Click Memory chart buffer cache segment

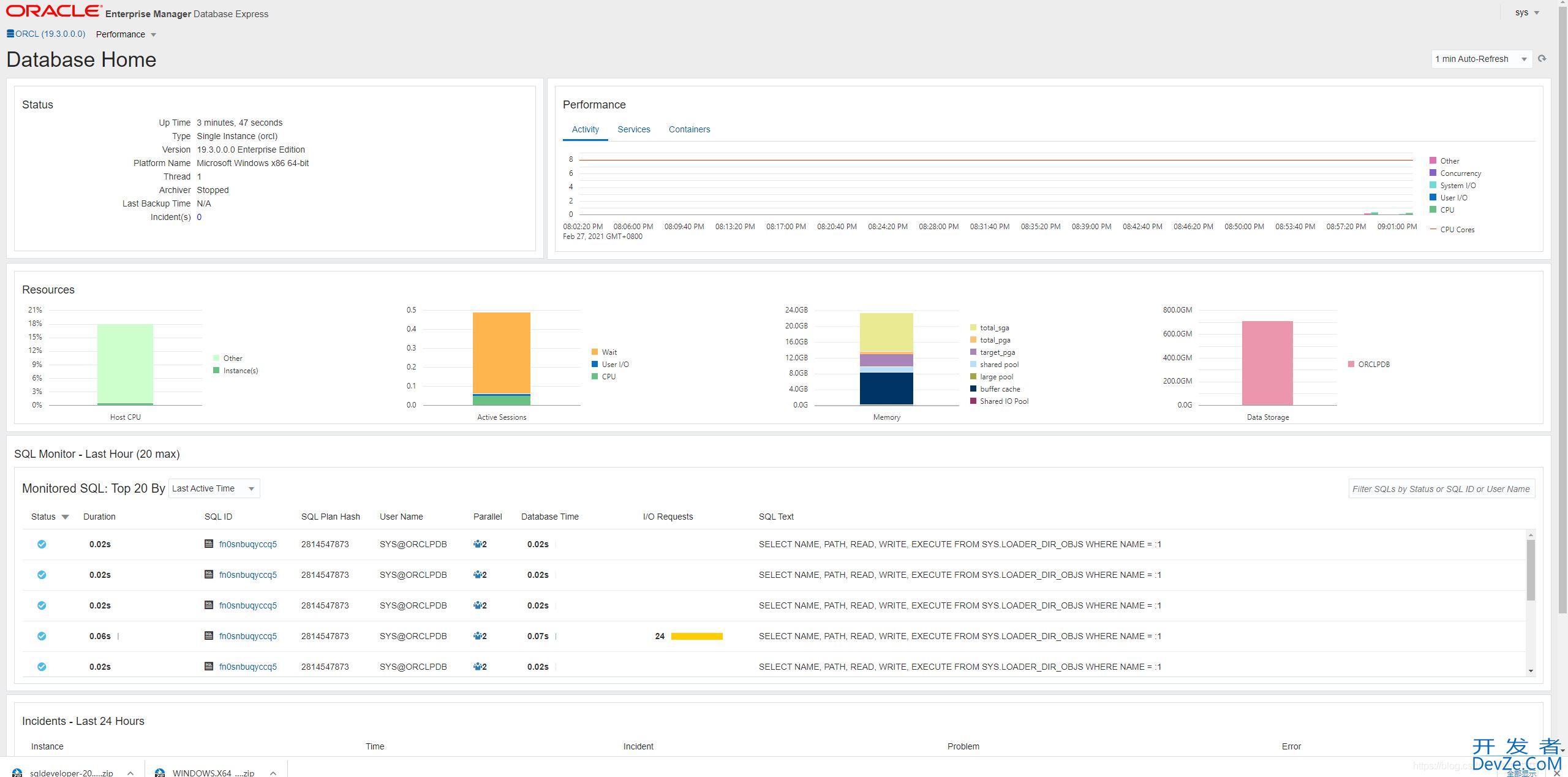[x=886, y=388]
